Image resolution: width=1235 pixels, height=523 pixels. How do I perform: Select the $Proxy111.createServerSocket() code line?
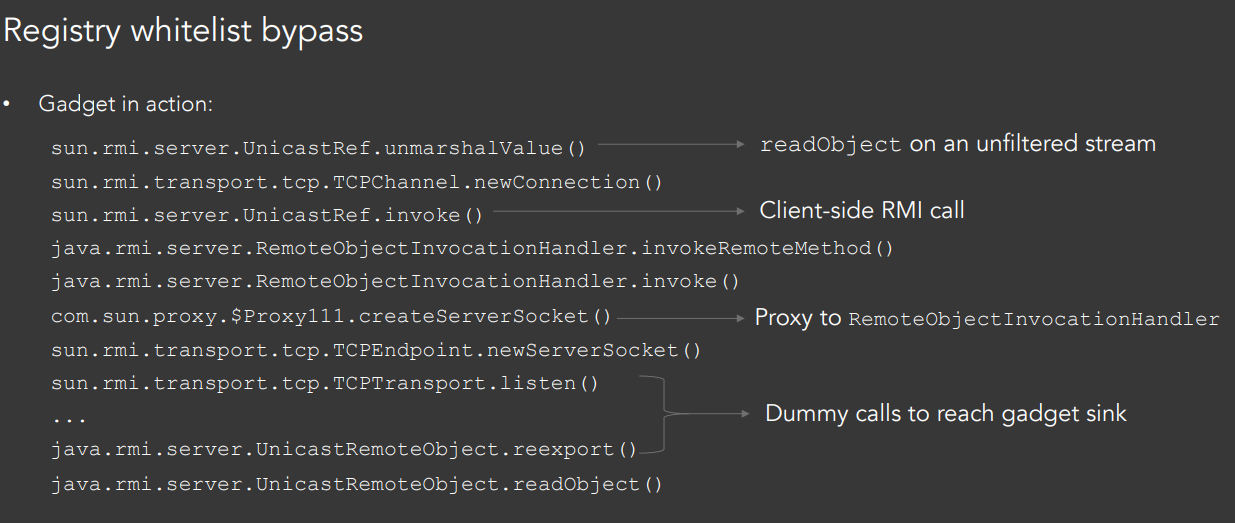click(331, 316)
